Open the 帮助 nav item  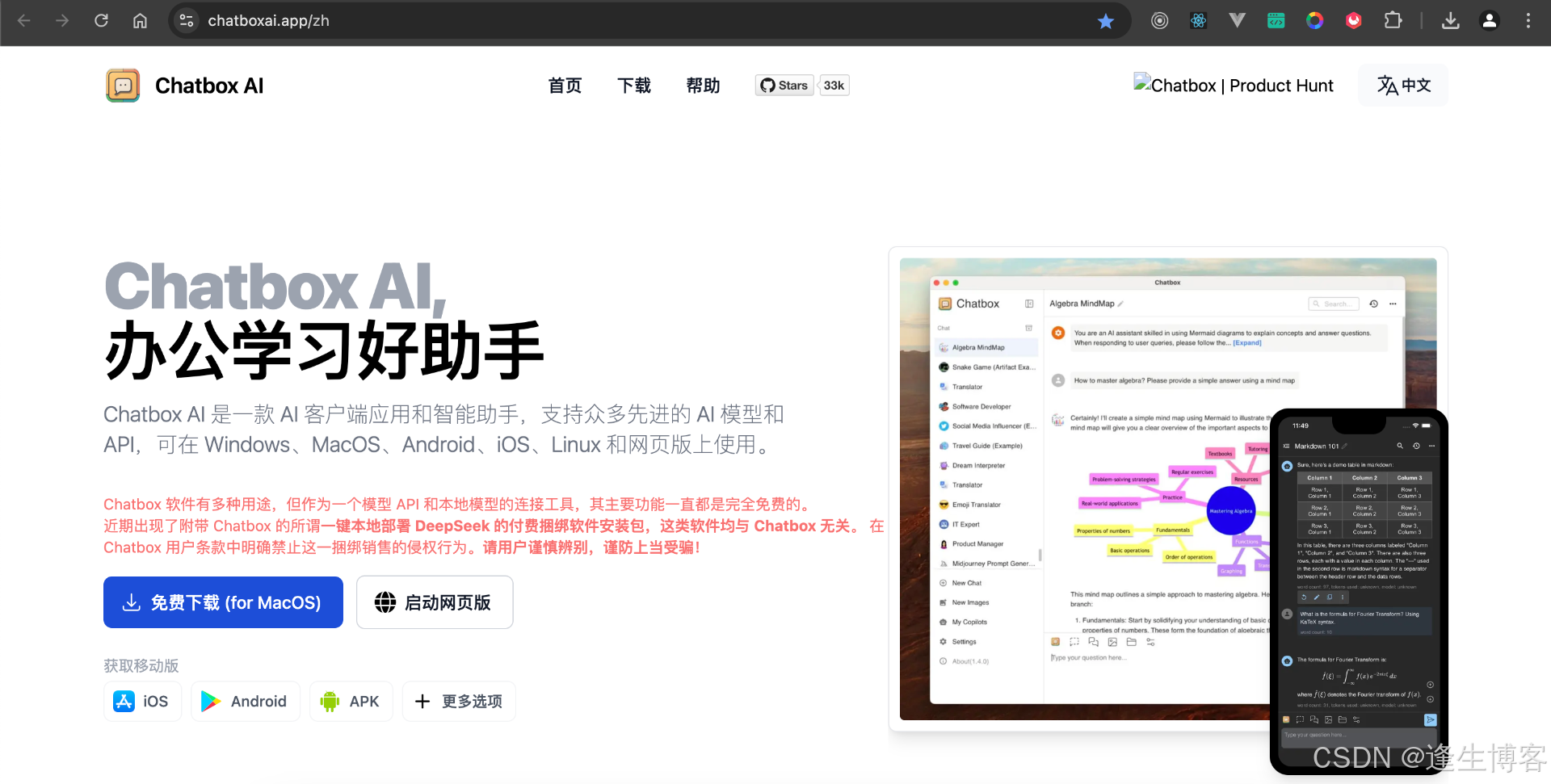coord(704,86)
